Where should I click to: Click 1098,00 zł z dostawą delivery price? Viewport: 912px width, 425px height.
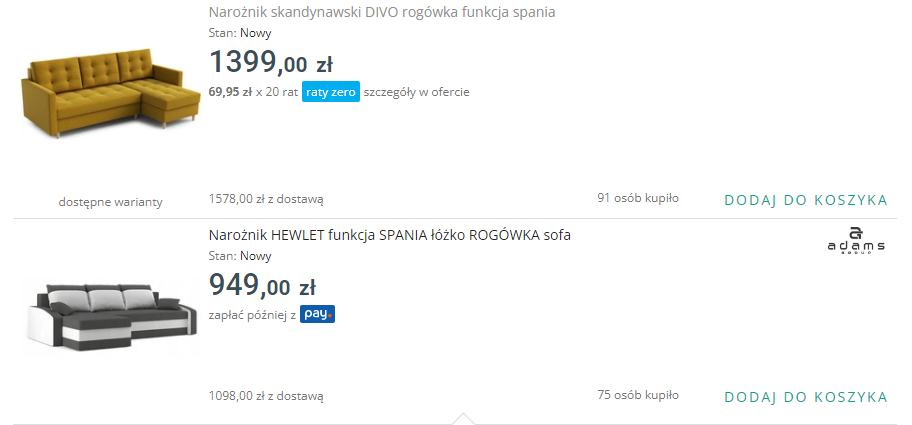[266, 396]
